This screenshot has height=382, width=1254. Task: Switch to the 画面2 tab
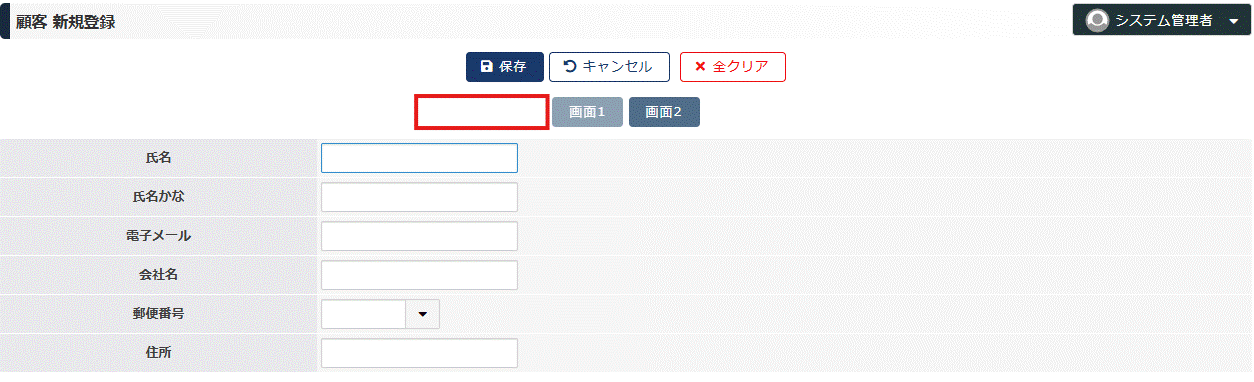coord(664,112)
